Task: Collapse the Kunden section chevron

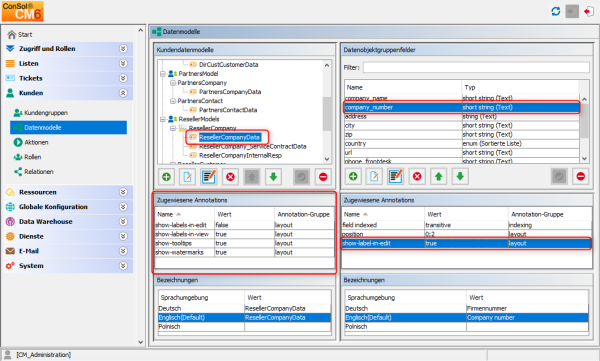Action: pos(123,93)
